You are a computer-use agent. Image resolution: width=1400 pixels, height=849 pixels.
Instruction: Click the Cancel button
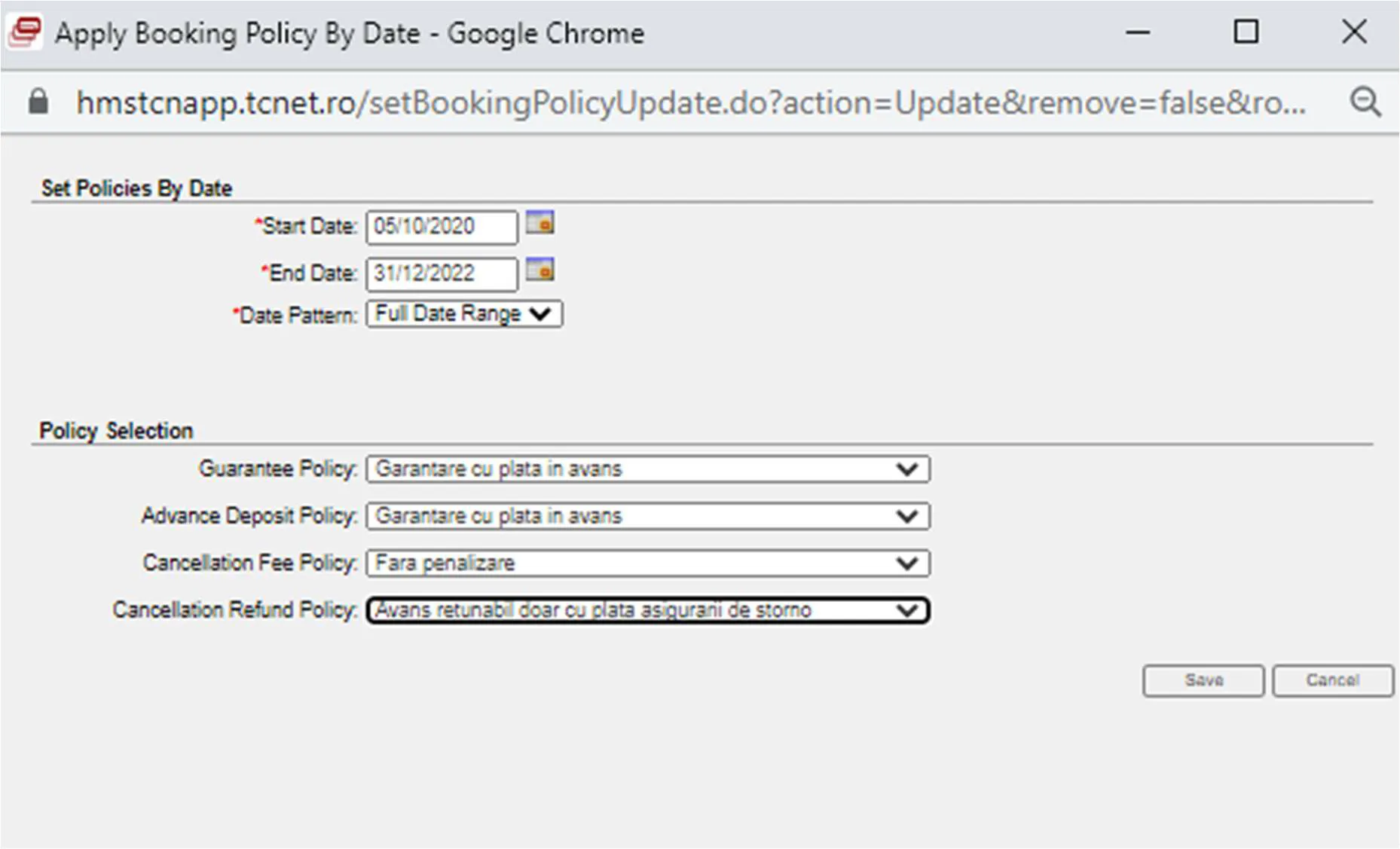[x=1333, y=680]
